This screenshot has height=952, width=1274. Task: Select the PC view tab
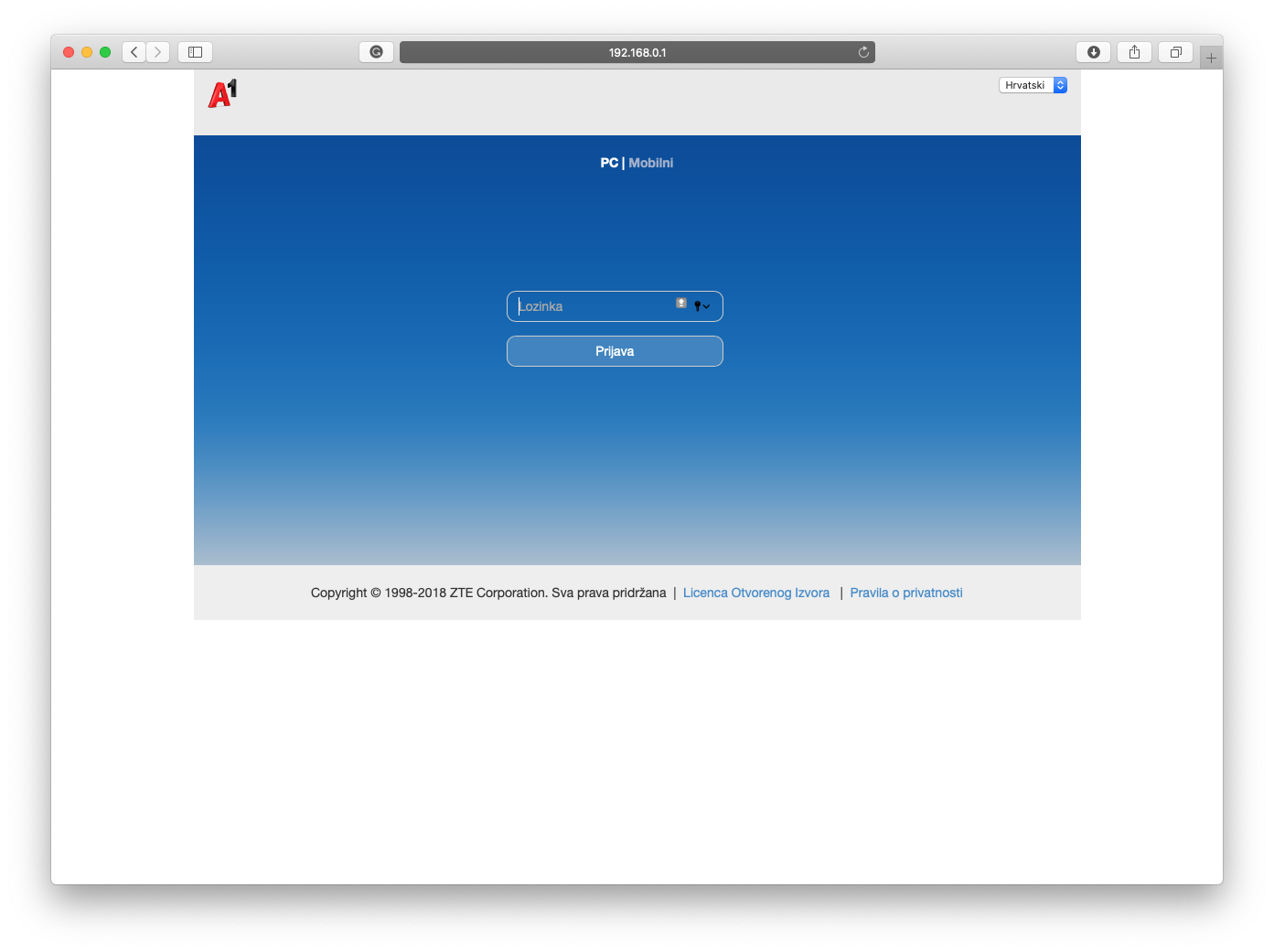point(609,163)
